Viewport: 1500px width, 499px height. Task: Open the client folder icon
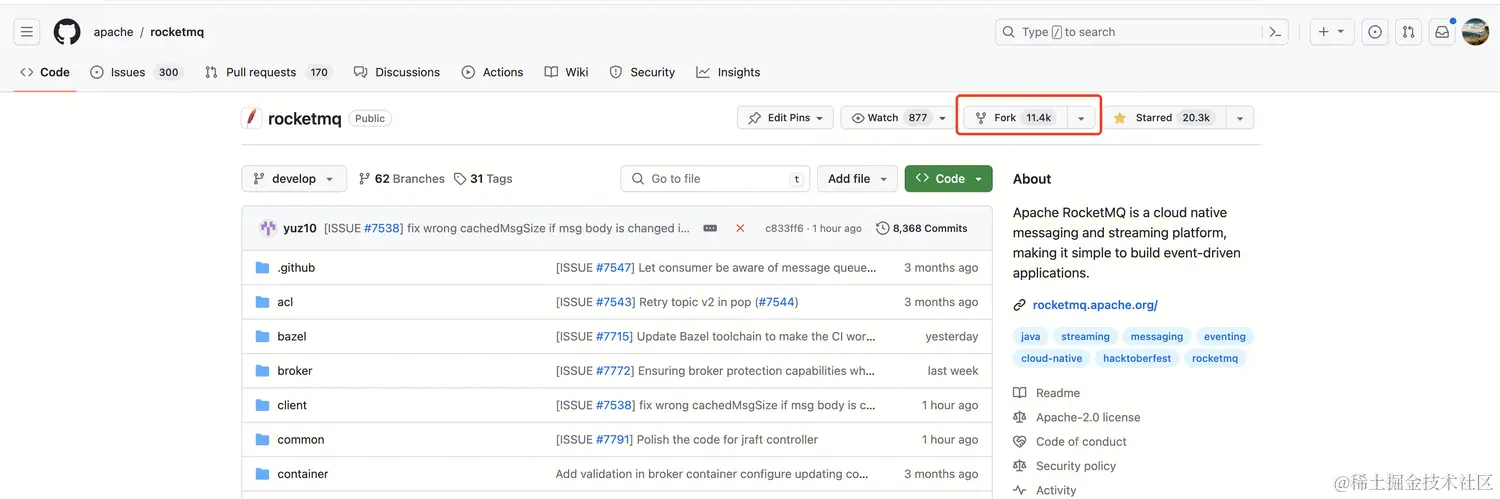tap(263, 405)
